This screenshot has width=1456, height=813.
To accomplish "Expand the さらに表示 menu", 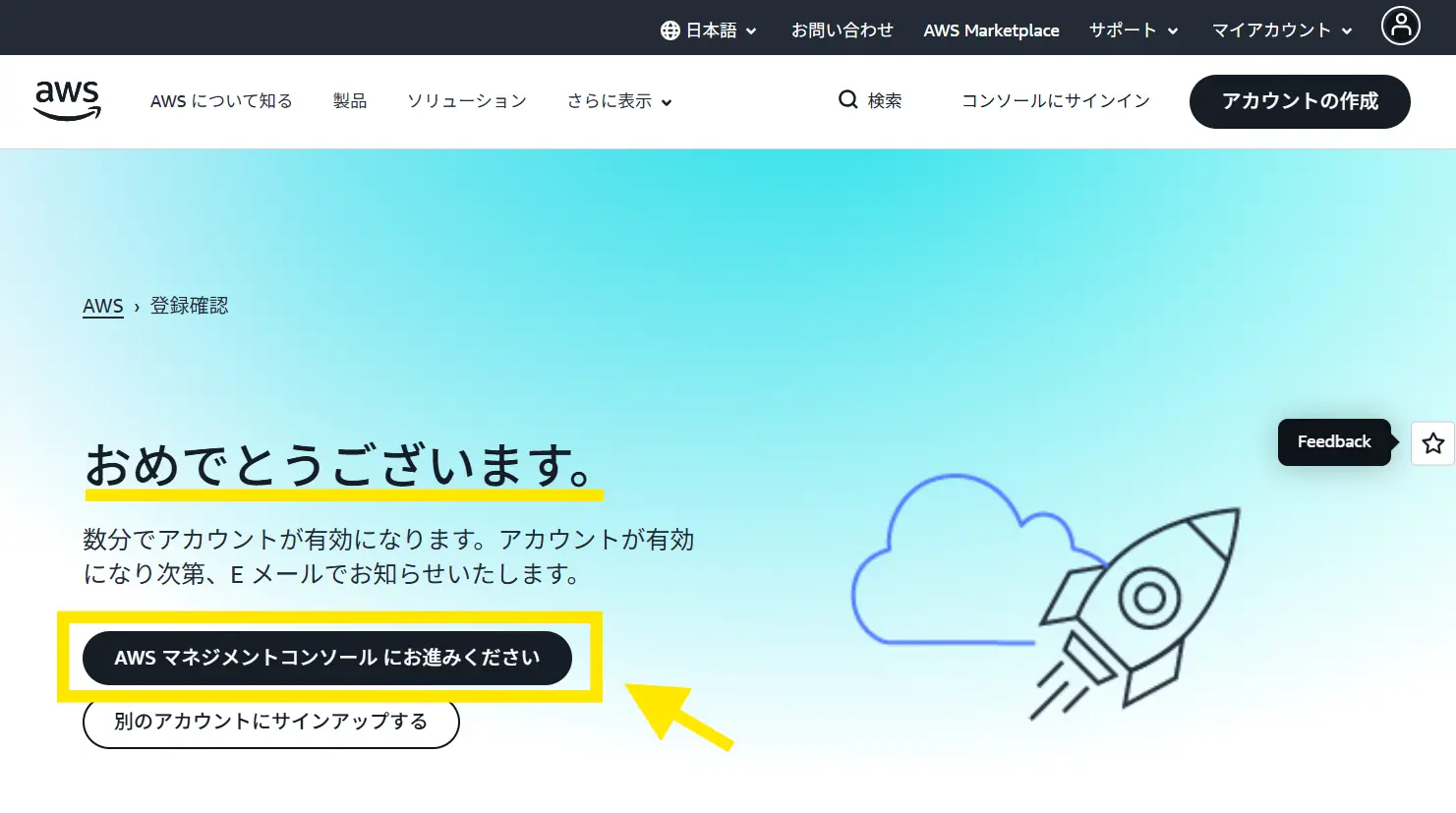I will point(618,101).
